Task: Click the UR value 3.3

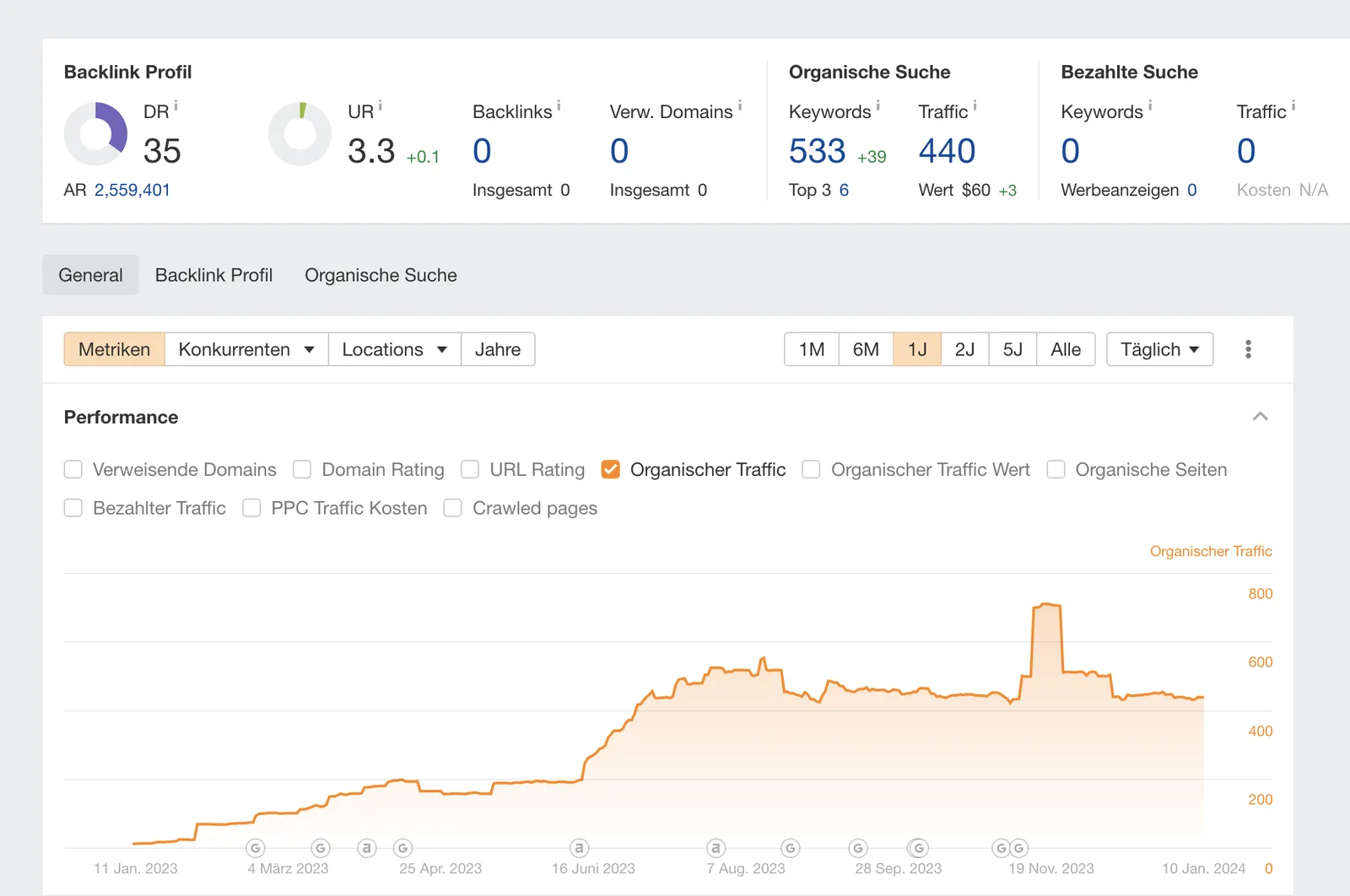Action: [x=371, y=151]
